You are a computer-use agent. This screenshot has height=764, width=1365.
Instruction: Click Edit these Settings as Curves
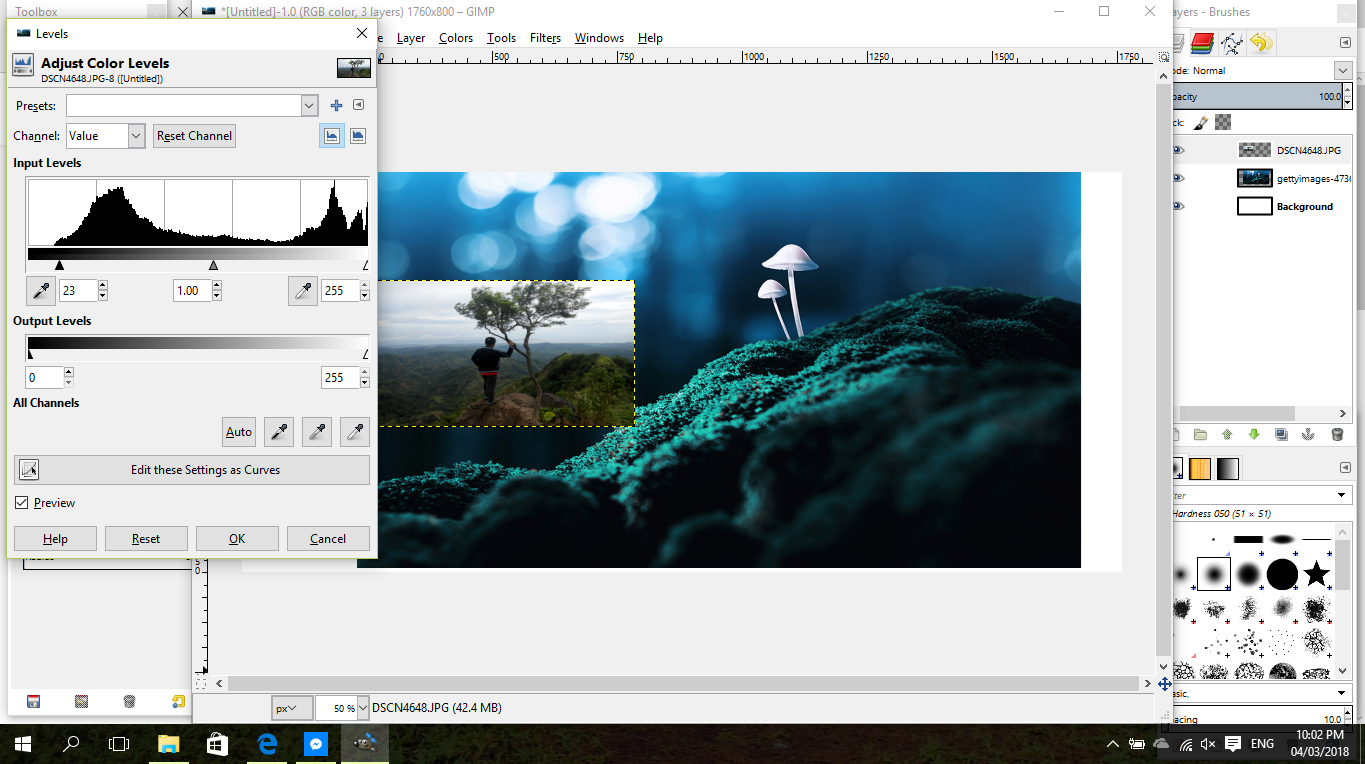coord(192,470)
